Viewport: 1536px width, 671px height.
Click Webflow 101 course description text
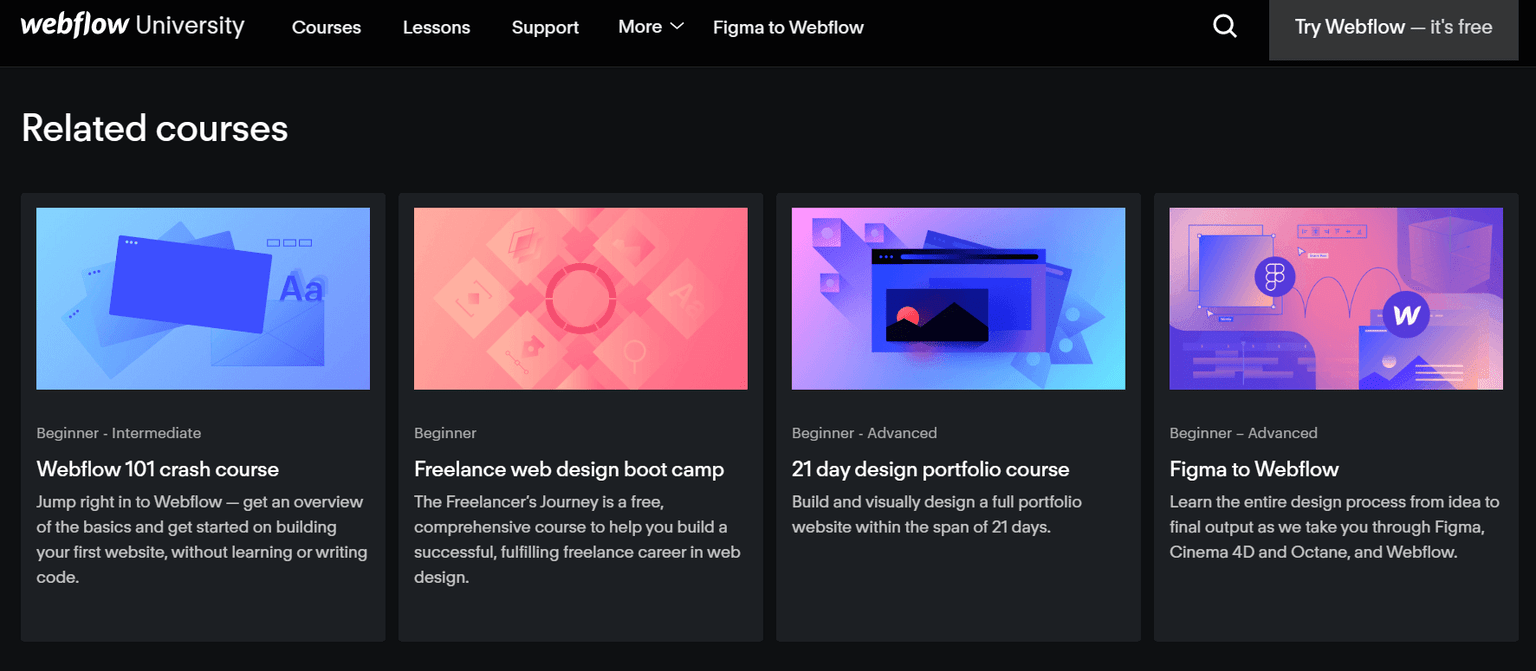coord(201,539)
